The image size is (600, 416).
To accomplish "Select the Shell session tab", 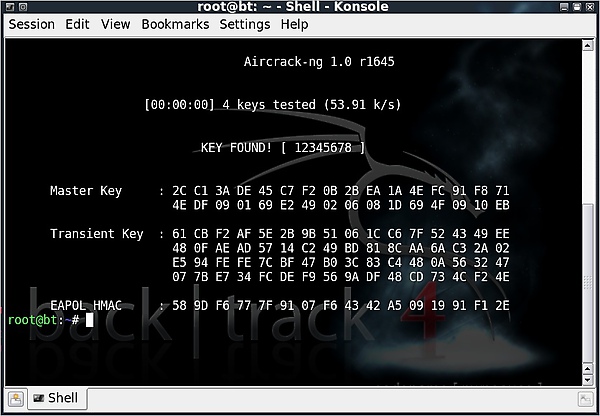I will 56,398.
